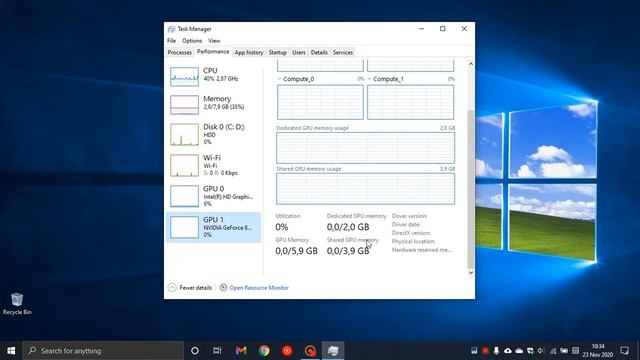Image resolution: width=640 pixels, height=360 pixels.
Task: Click the Open Resource Monitor link
Action: tap(259, 288)
